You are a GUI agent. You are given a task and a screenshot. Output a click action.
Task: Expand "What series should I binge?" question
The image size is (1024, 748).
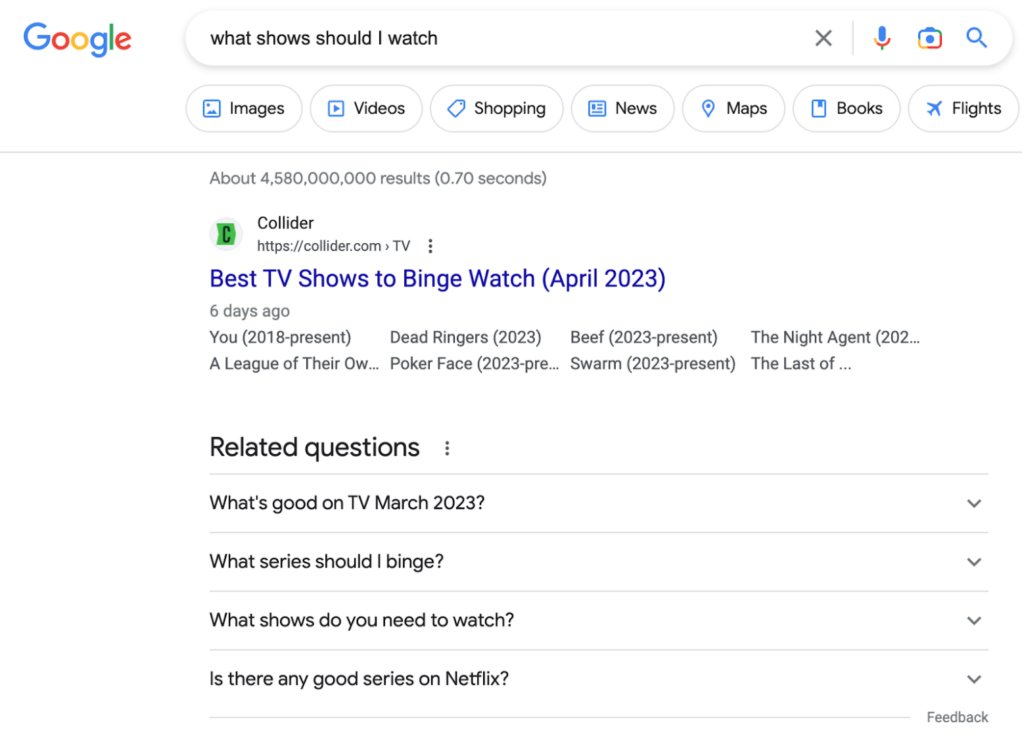point(599,562)
